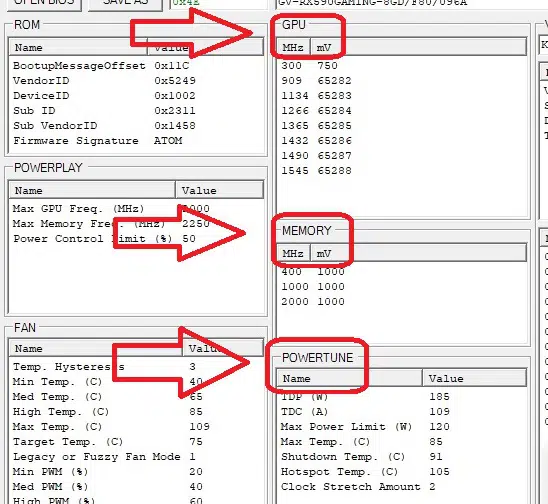
Task: Click the 0x1002 DeviceID value
Action: point(175,96)
